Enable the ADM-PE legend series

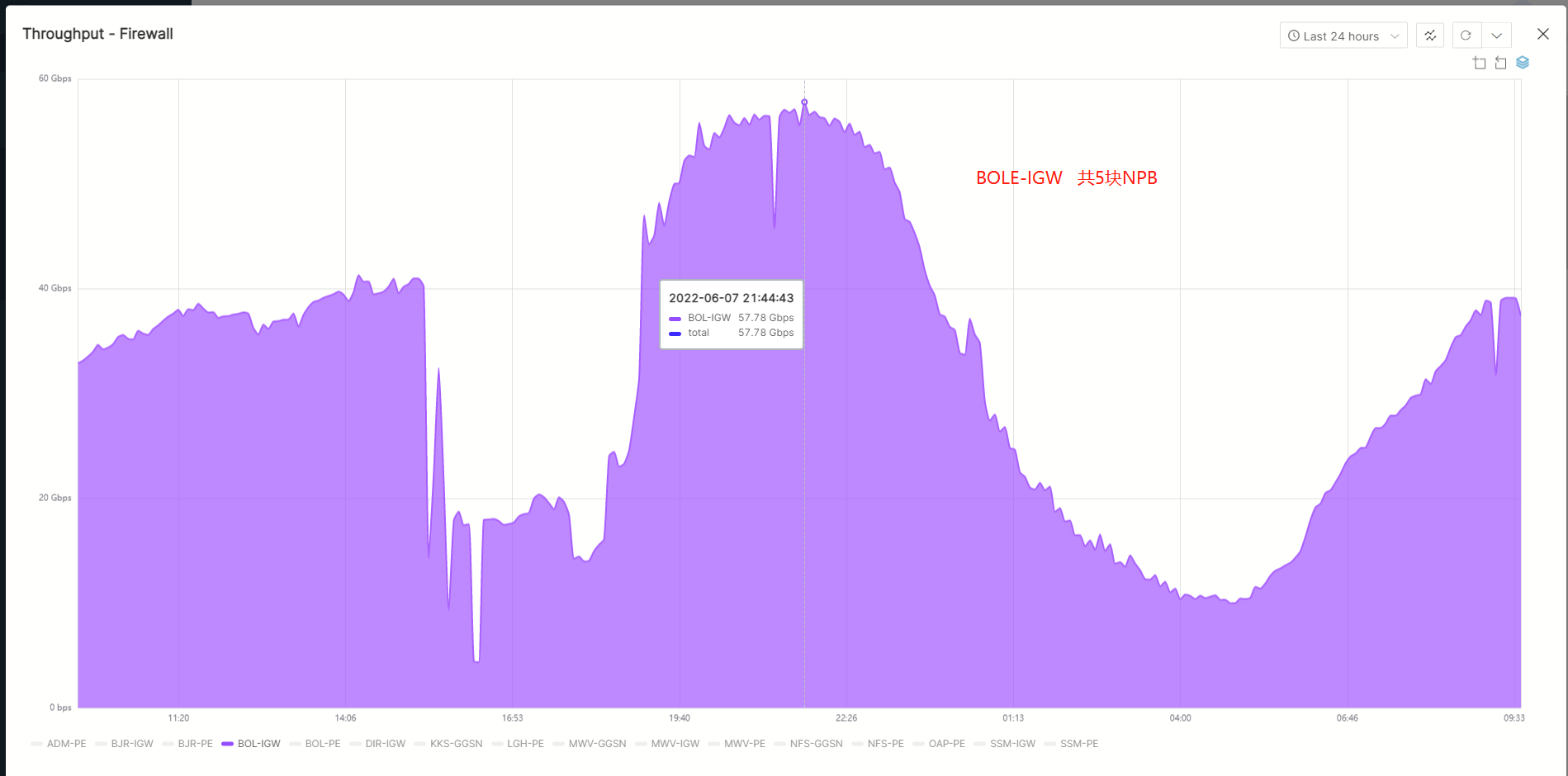66,744
